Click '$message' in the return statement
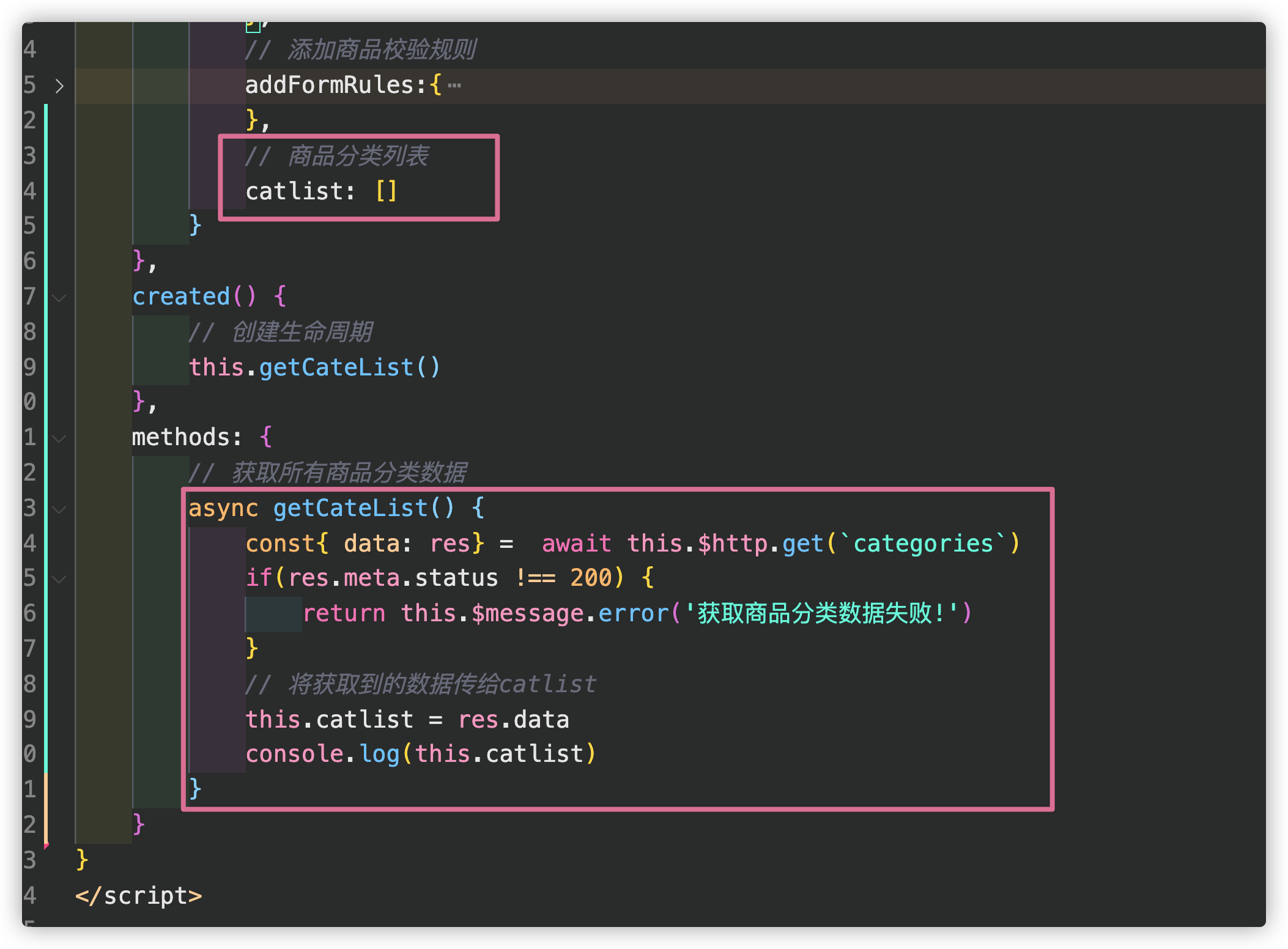The height and width of the screenshot is (949, 1288). point(528,613)
